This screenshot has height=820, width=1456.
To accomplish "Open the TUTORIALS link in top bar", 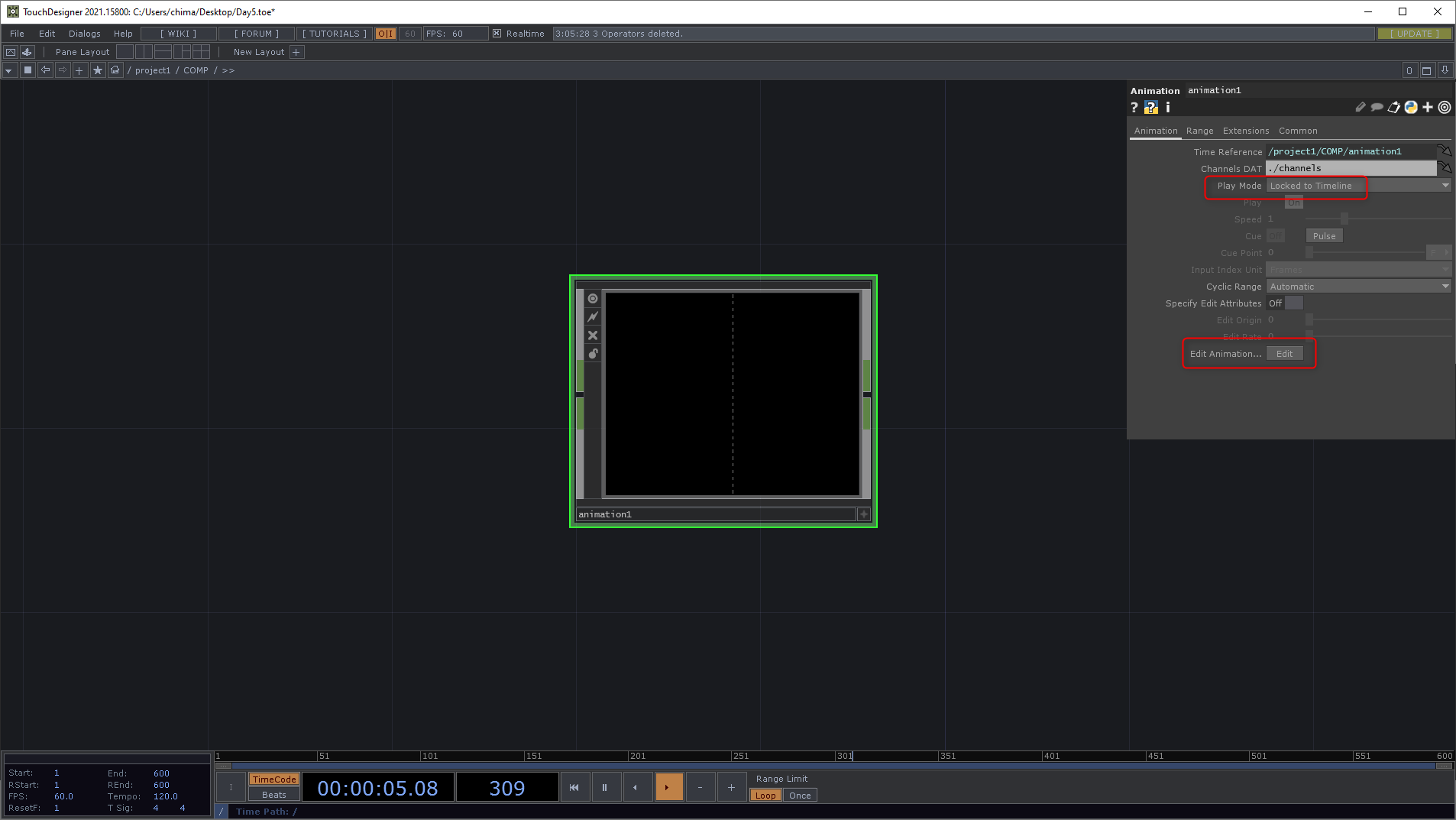I will click(x=334, y=34).
